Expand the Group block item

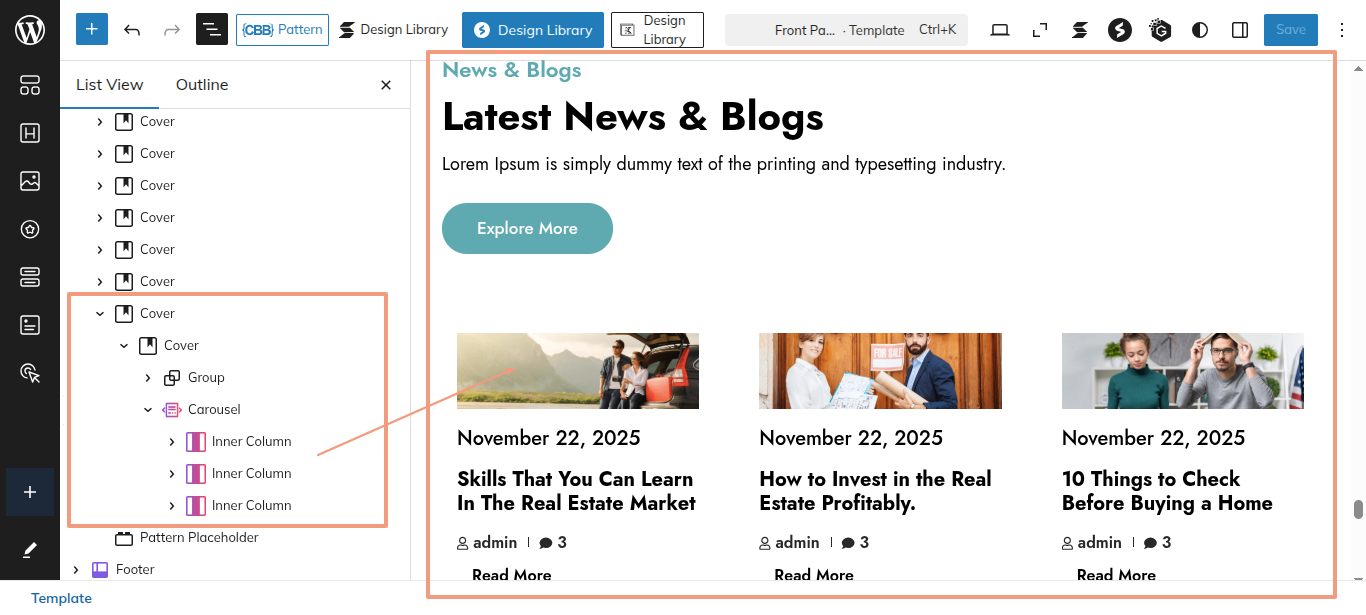tap(148, 378)
